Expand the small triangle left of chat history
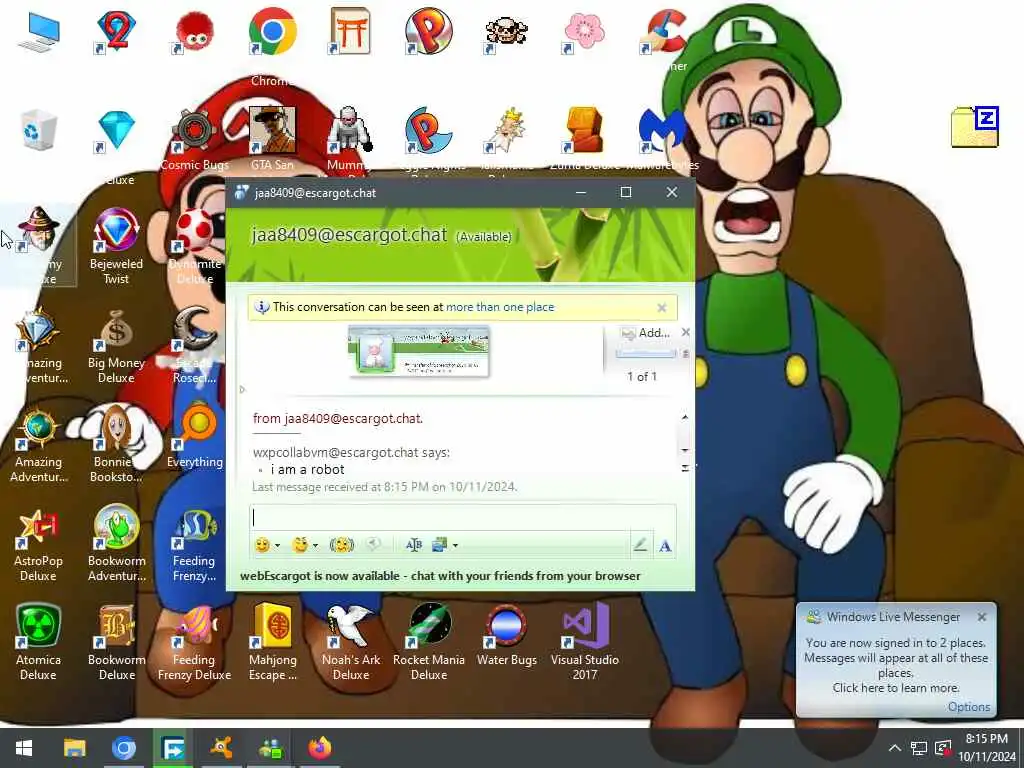Viewport: 1024px width, 768px height. [x=242, y=390]
